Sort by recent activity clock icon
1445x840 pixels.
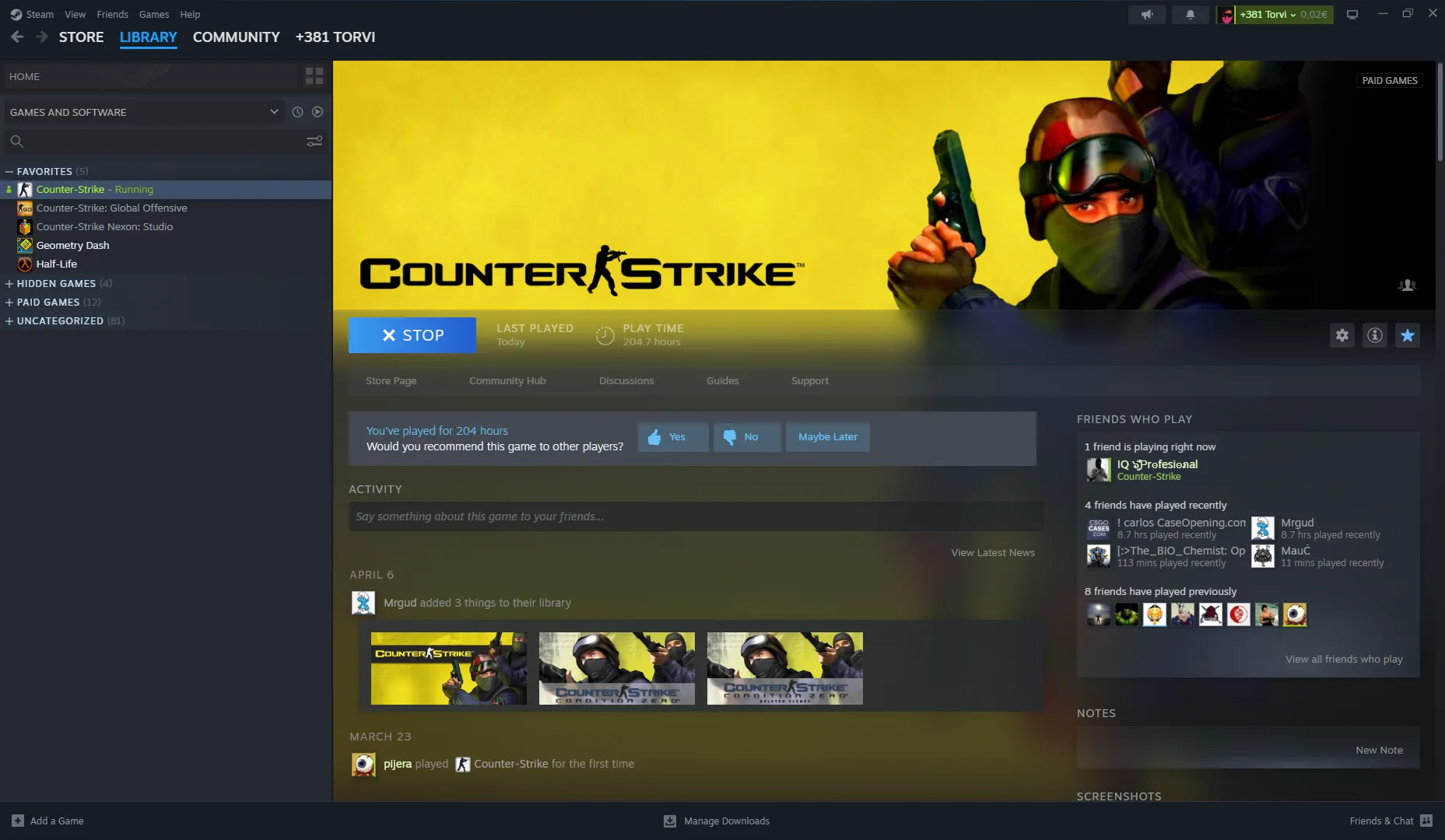pos(297,112)
